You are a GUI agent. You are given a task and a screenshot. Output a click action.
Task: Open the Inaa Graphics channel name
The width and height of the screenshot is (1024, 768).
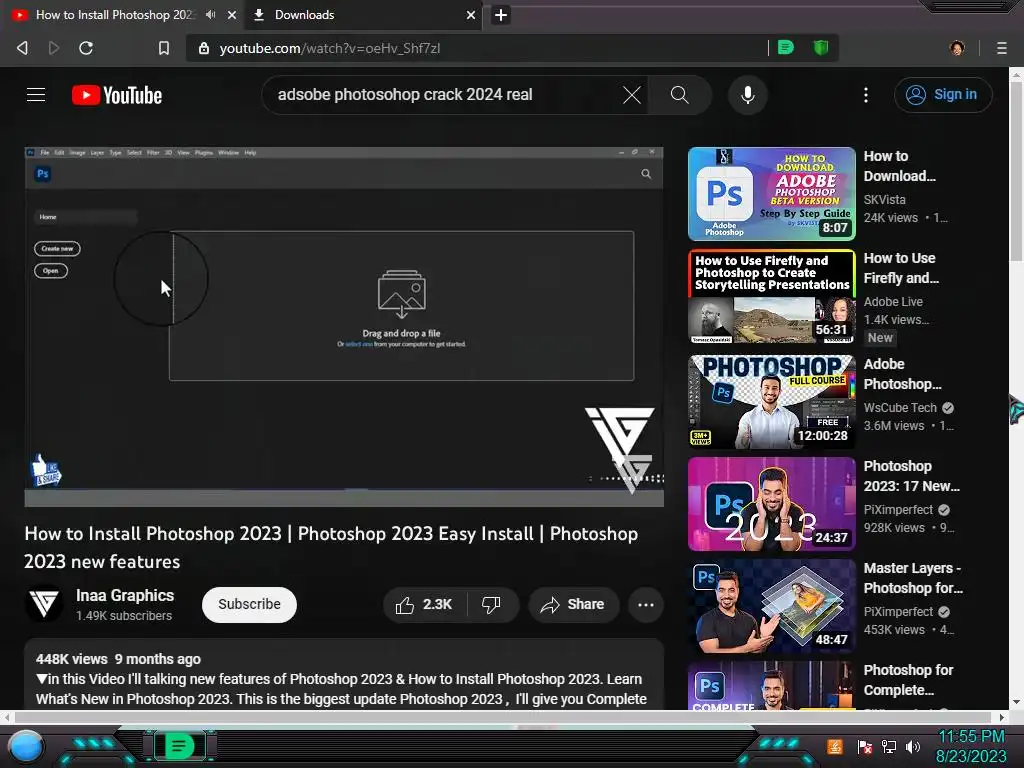click(125, 596)
